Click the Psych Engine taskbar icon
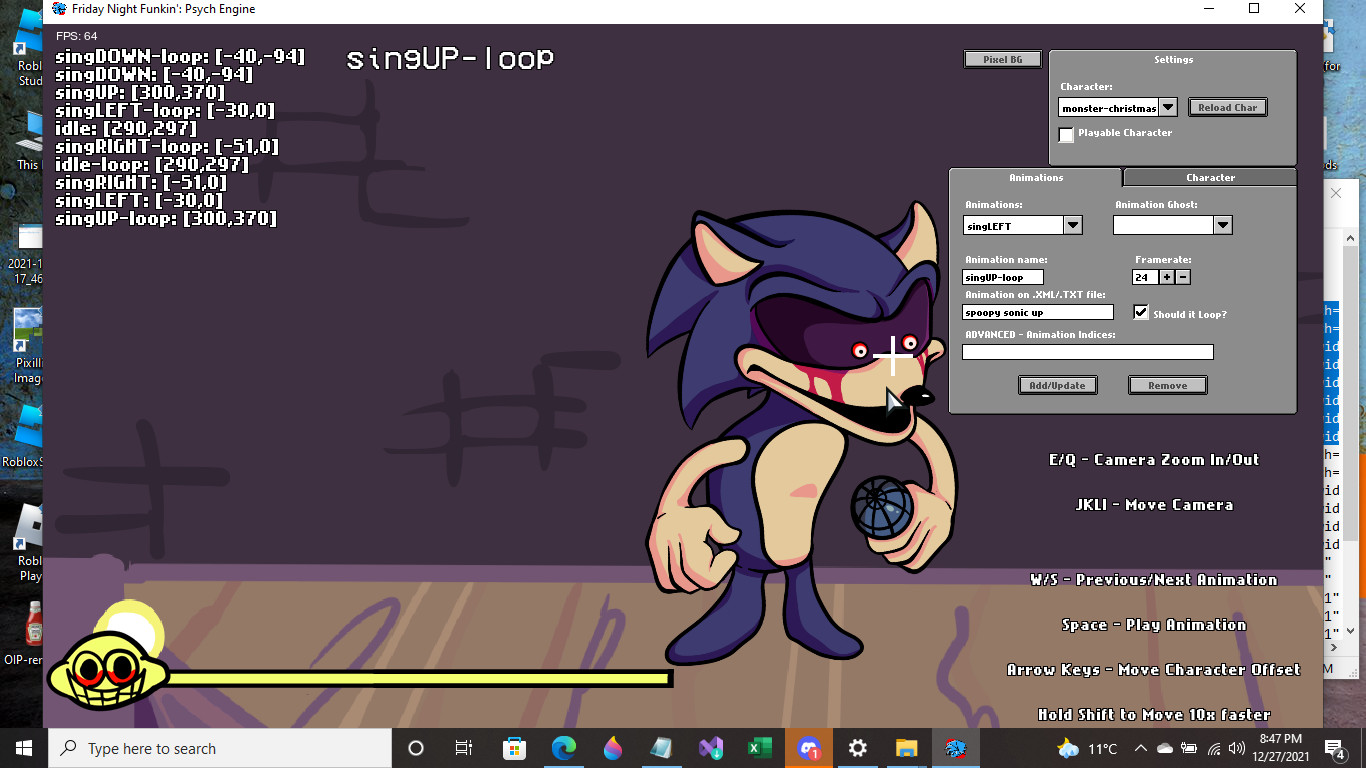 (x=956, y=748)
